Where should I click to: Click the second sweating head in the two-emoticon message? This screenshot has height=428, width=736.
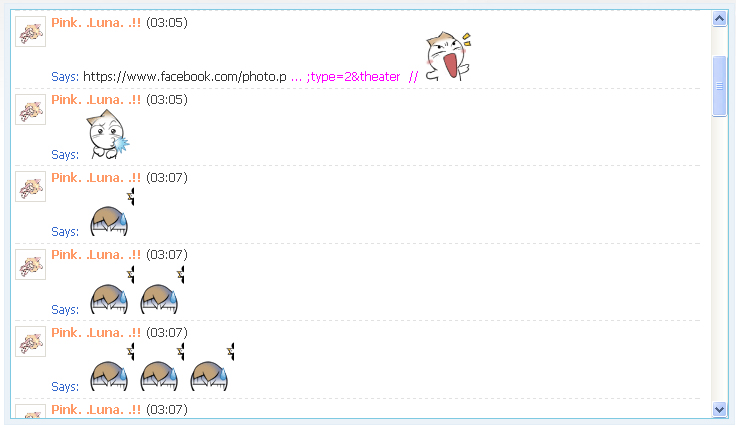click(162, 290)
